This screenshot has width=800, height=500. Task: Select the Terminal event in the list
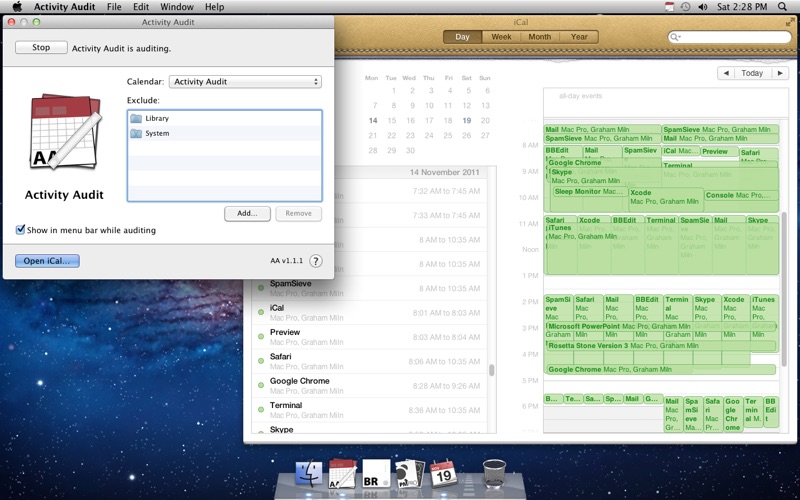pyautogui.click(x=370, y=410)
